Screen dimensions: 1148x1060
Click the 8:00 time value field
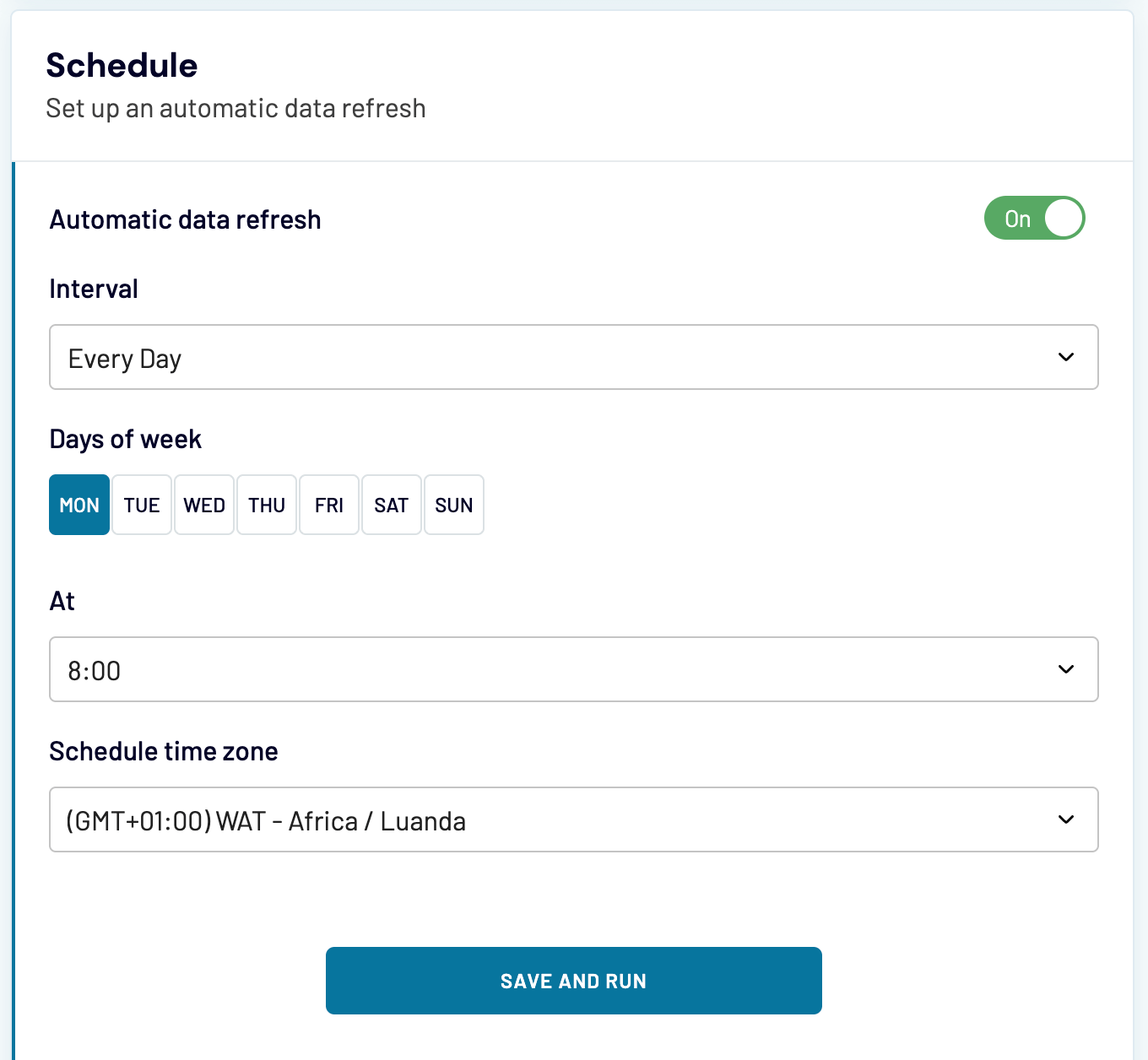pyautogui.click(x=94, y=669)
